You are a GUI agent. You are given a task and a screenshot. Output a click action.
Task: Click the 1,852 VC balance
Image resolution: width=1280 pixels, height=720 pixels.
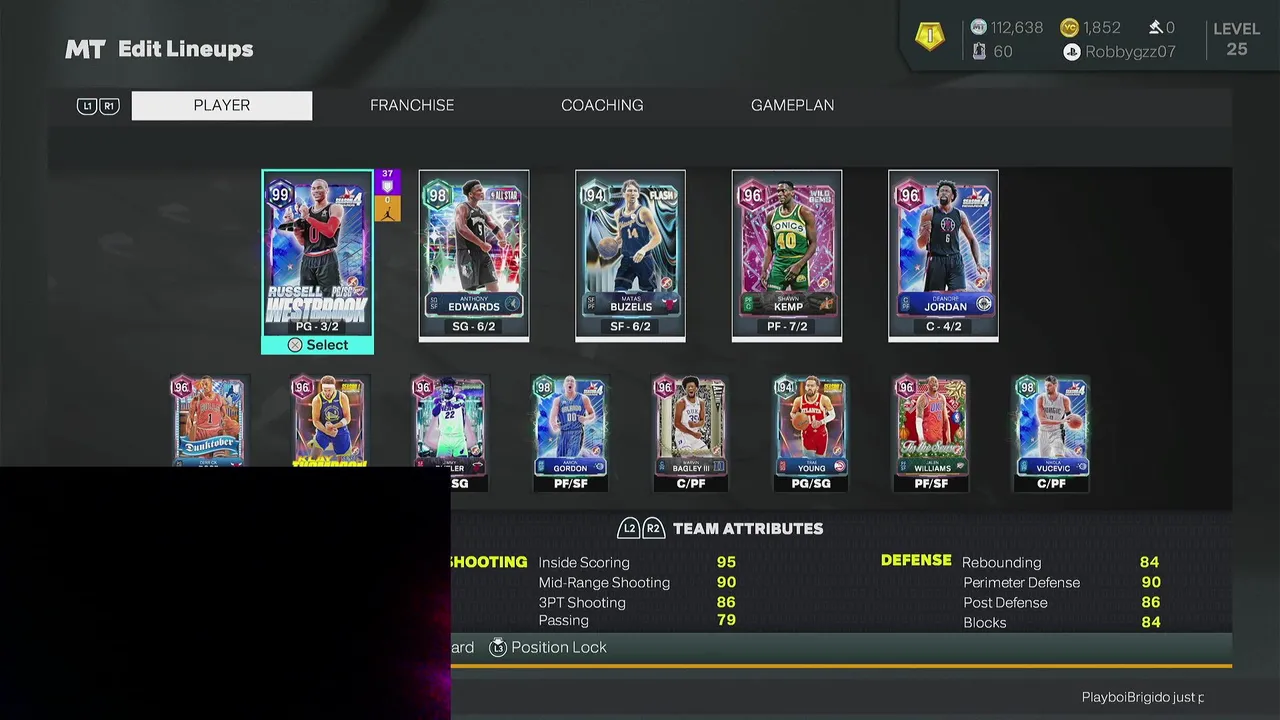[x=1102, y=28]
